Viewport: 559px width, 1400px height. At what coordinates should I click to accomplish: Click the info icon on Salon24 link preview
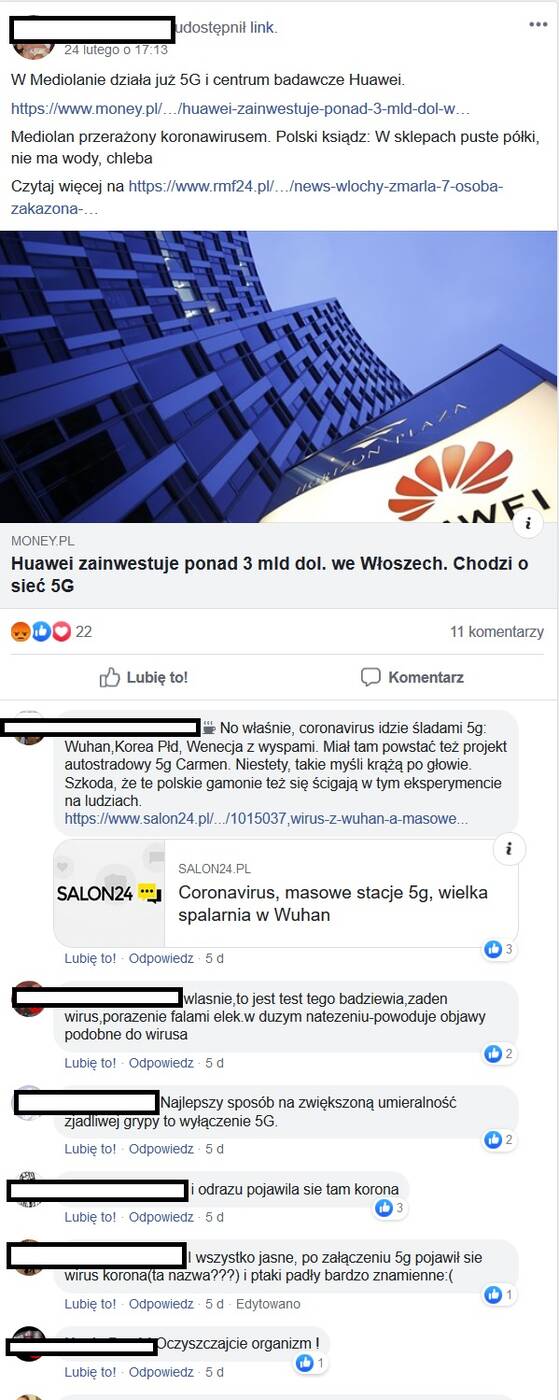pyautogui.click(x=508, y=849)
